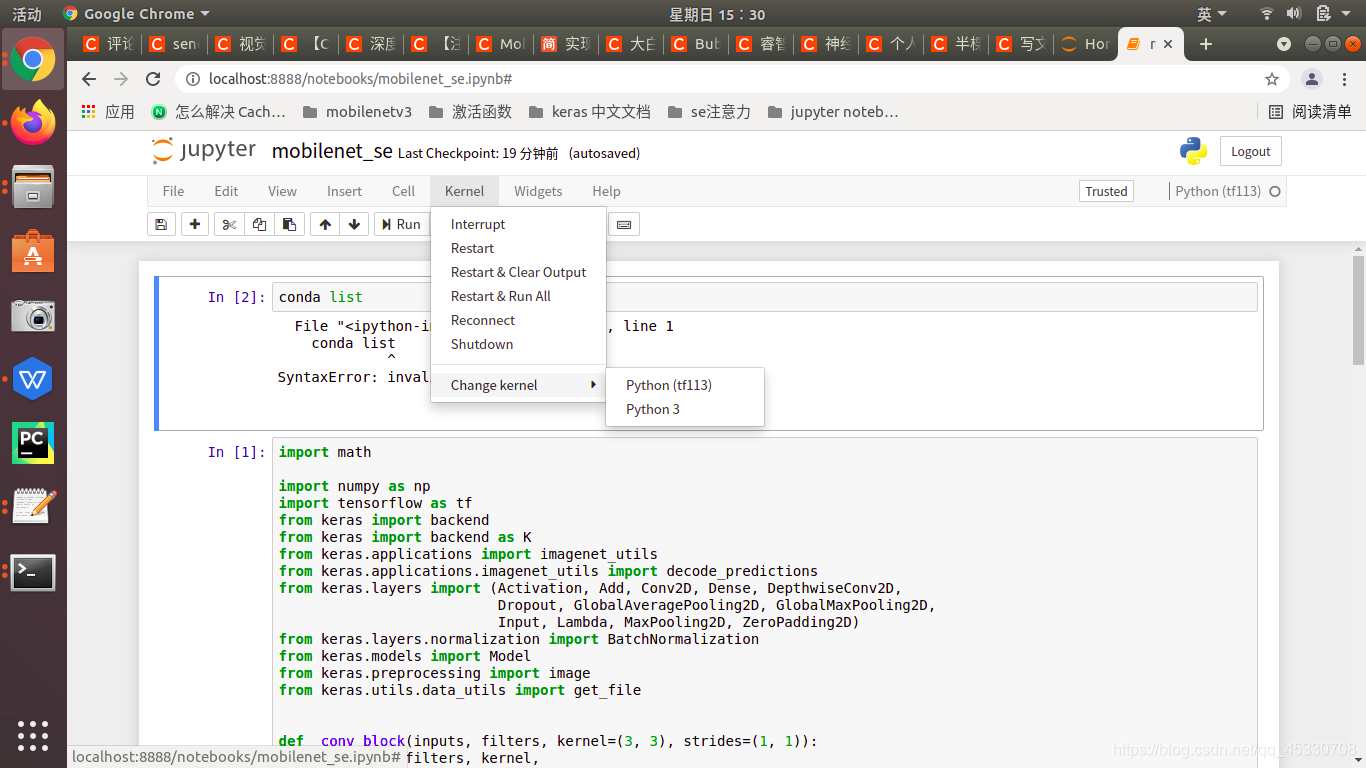
Task: Open the 激活函数 bookmark folder
Action: (470, 112)
